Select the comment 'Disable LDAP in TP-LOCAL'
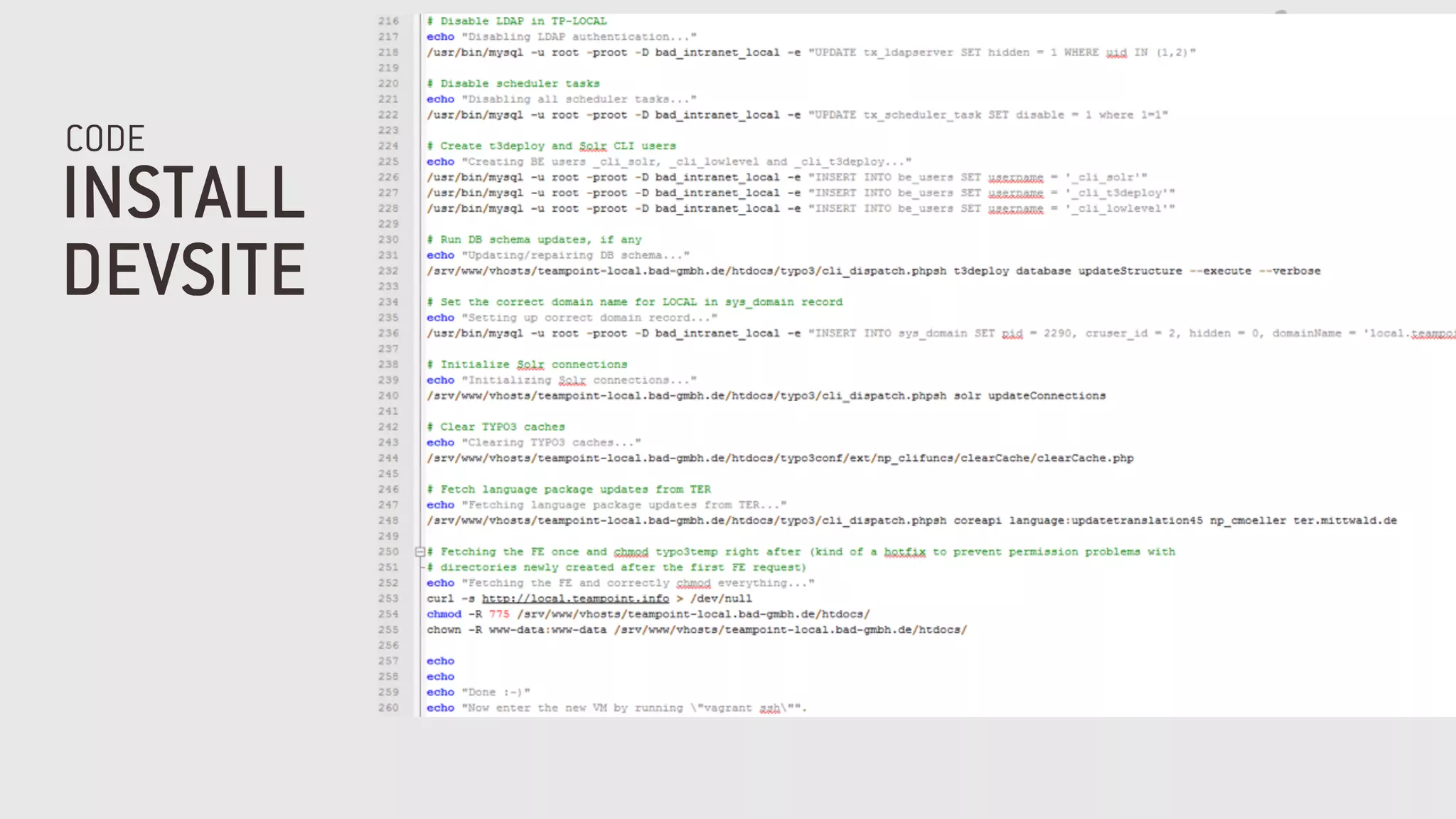The height and width of the screenshot is (819, 1456). point(517,21)
